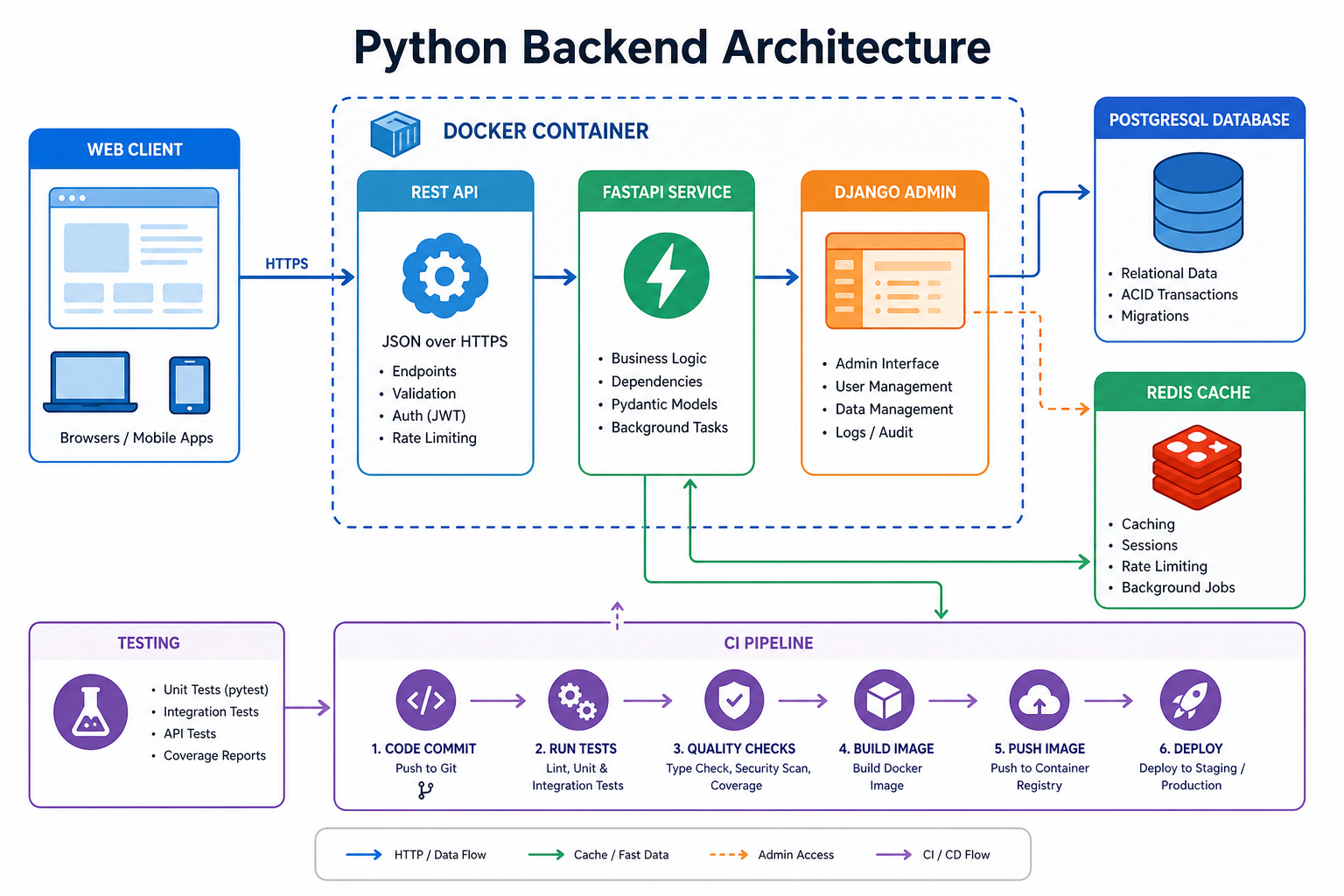
Task: Click the Browsers / Mobile Apps caption
Action: pos(136,437)
